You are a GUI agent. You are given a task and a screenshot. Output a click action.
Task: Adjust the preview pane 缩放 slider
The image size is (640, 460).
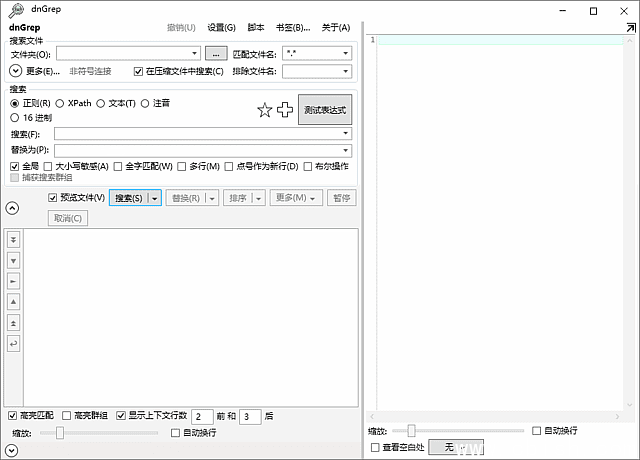411,431
